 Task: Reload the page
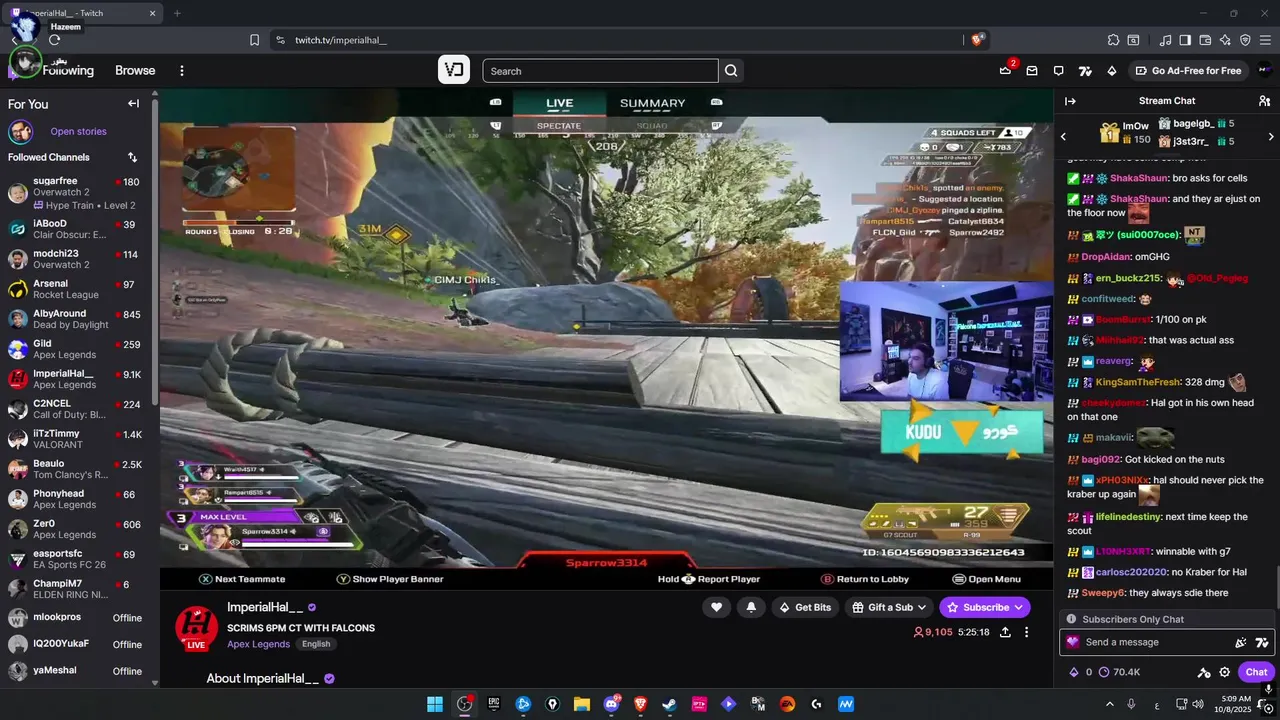[x=54, y=40]
